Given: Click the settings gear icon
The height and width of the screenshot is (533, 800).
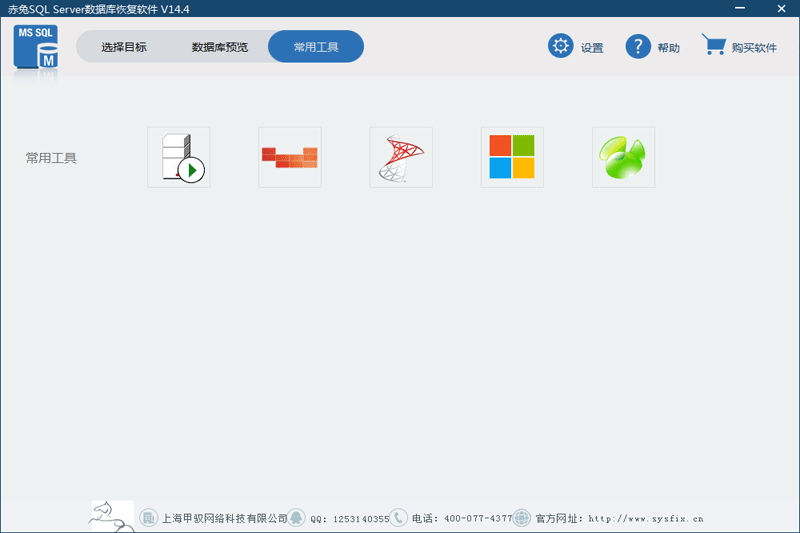Looking at the screenshot, I should (561, 46).
